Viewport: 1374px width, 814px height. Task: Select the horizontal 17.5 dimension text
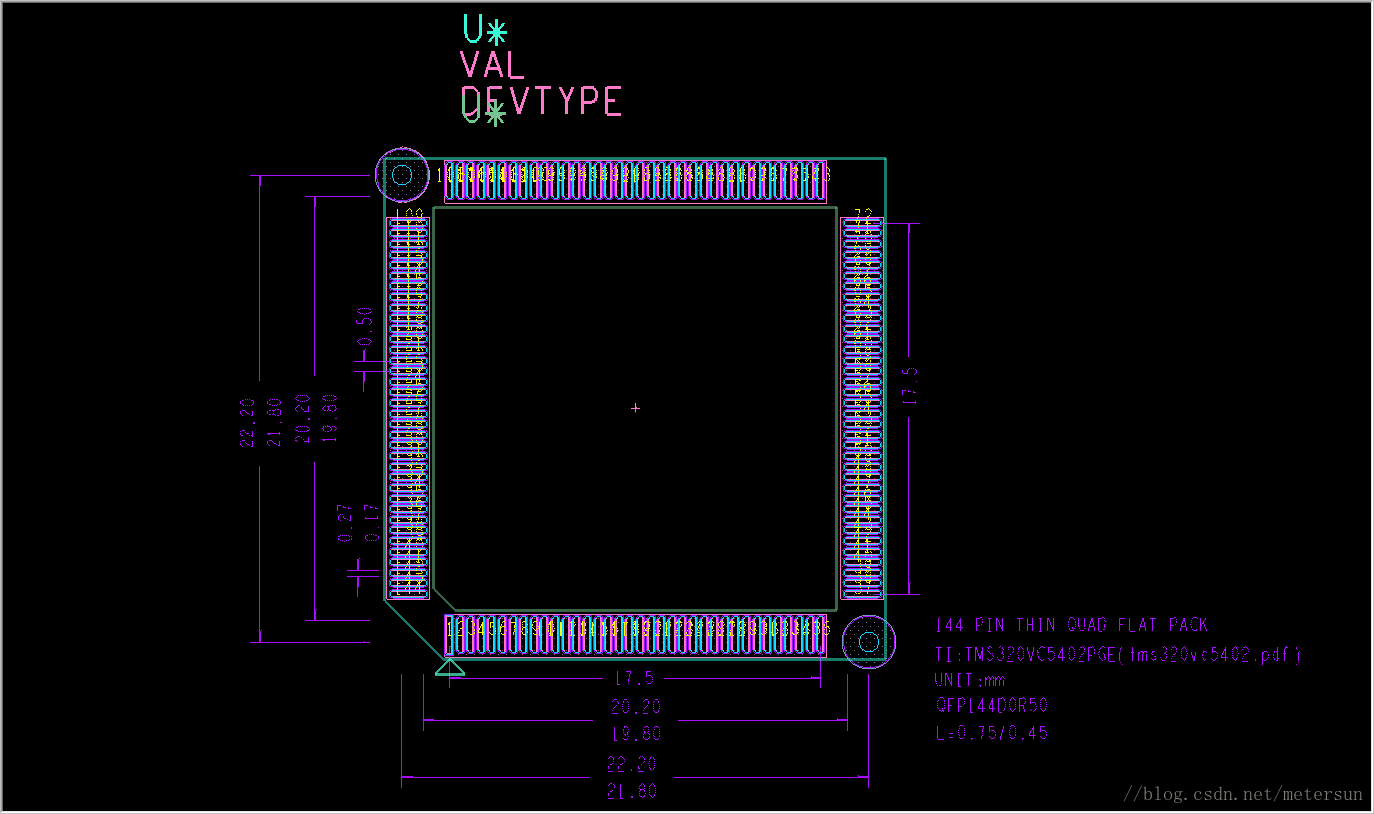click(634, 678)
